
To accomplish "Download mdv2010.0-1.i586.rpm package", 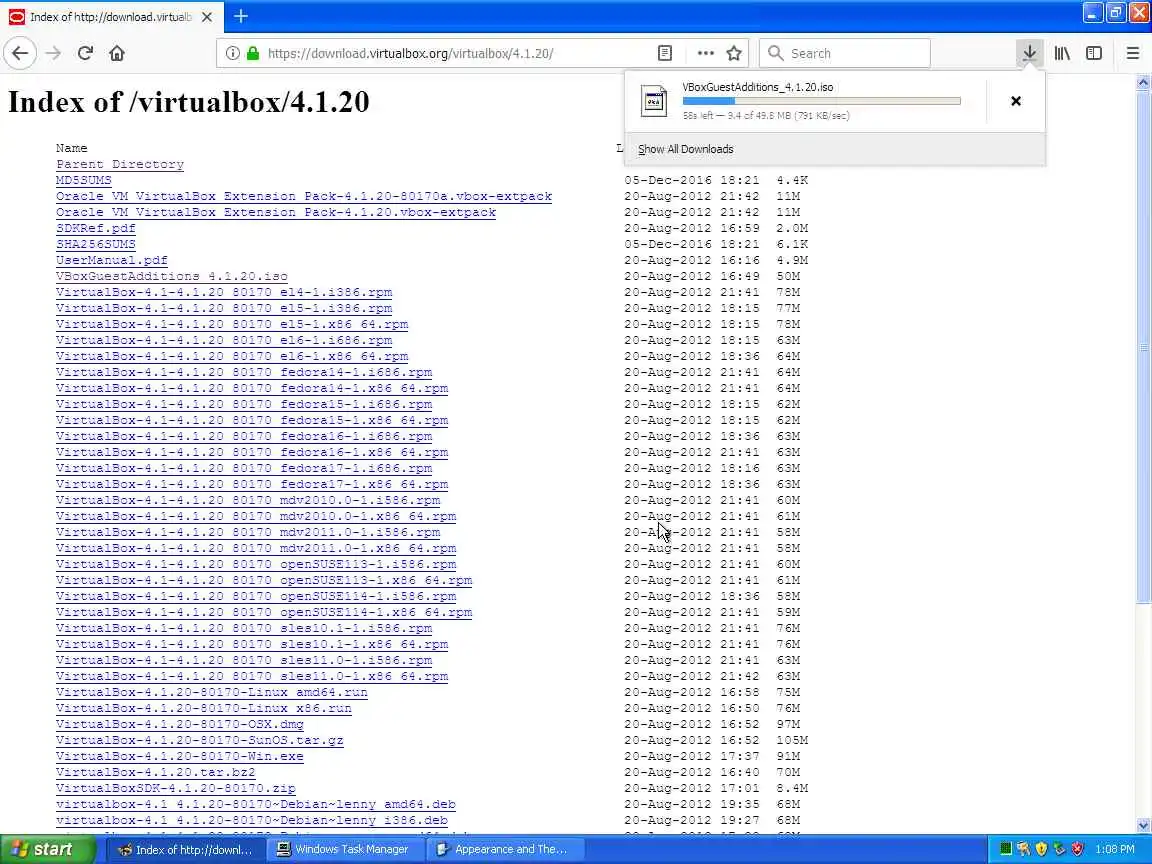I will coord(248,500).
